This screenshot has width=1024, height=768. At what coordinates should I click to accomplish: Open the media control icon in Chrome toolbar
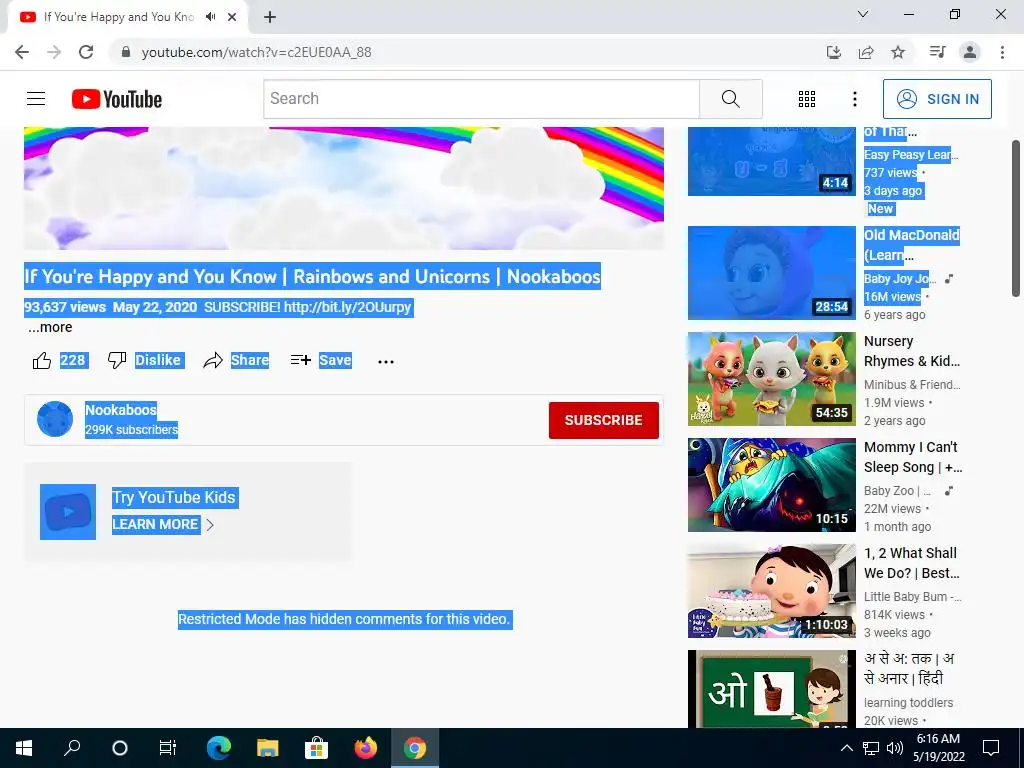tap(937, 52)
